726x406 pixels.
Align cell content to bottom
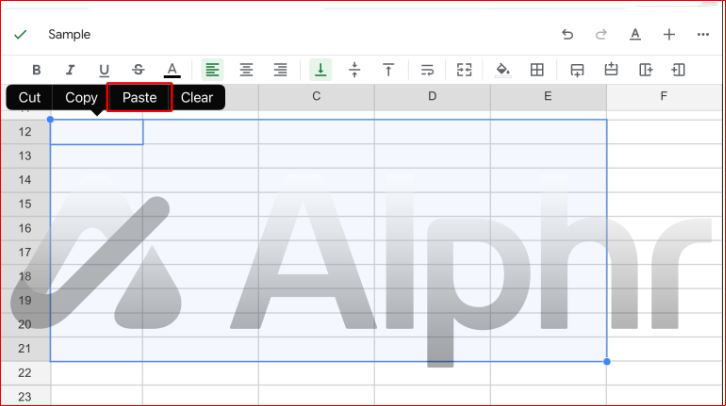tap(320, 70)
